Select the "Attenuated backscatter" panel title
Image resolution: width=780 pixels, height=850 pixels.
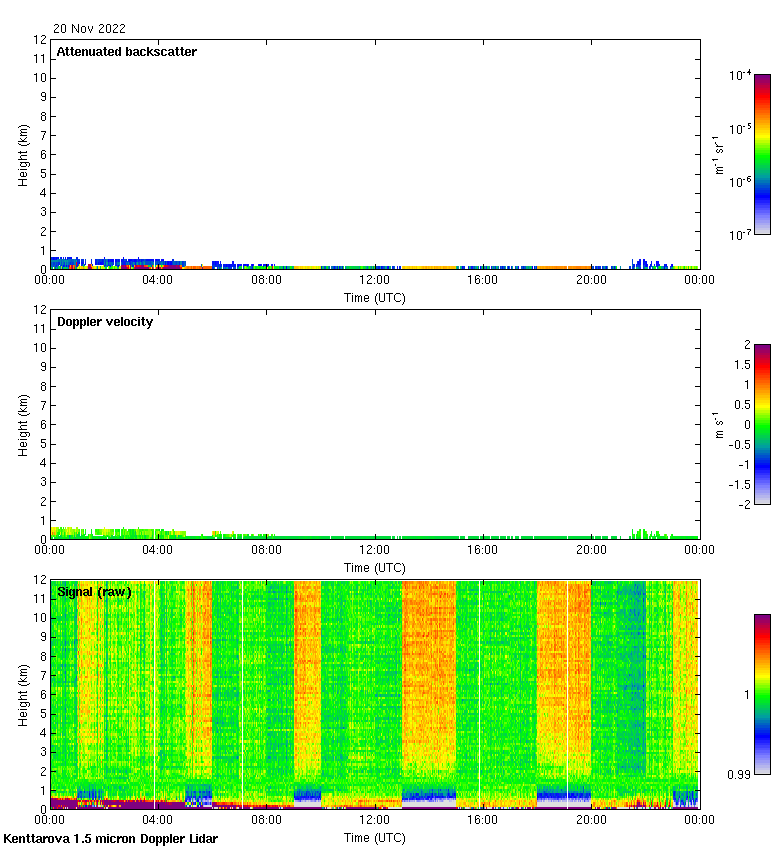tap(127, 52)
